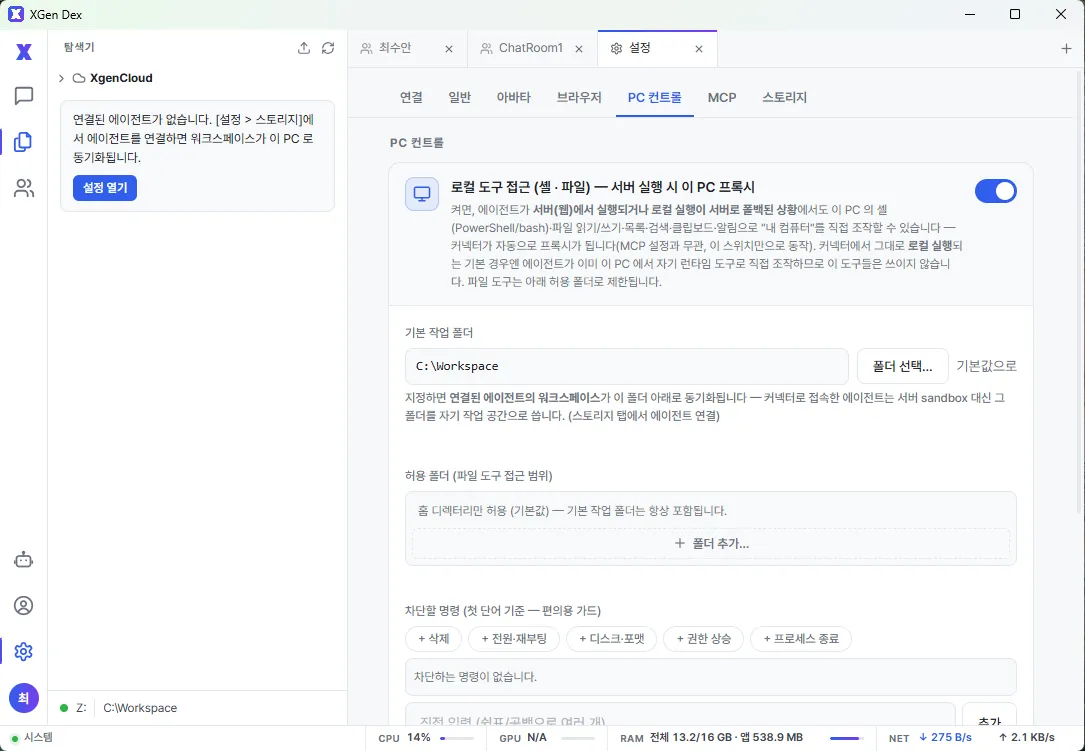Click the 설정 열기 button
Viewport: 1085px width, 751px height.
(105, 188)
